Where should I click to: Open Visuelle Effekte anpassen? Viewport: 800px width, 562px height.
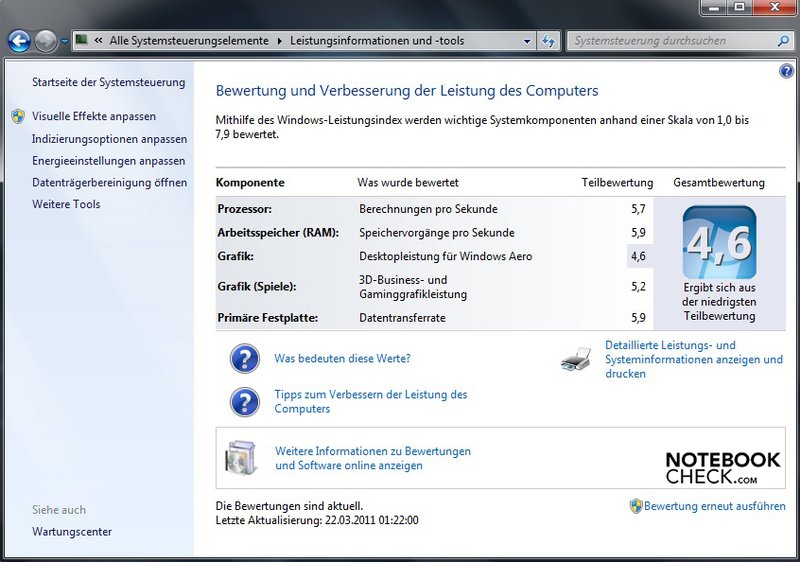coord(94,116)
